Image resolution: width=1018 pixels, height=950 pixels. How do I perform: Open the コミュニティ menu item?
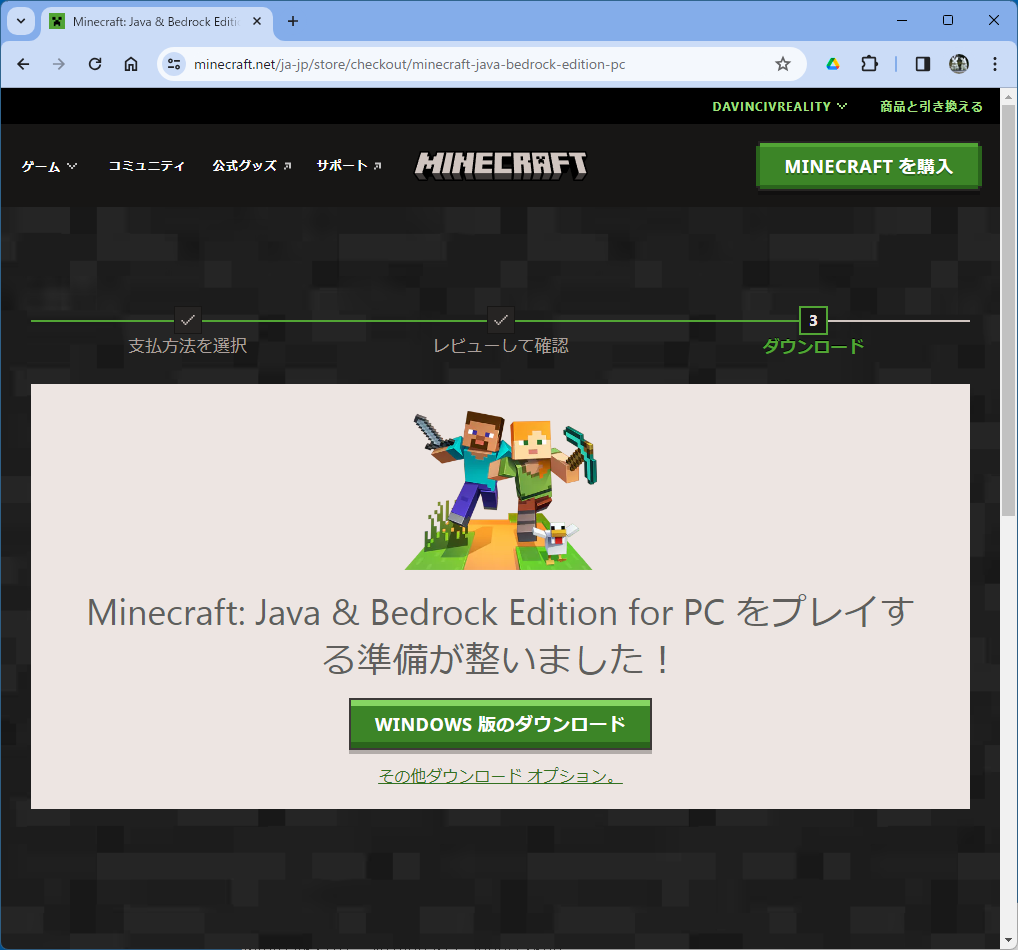[146, 166]
